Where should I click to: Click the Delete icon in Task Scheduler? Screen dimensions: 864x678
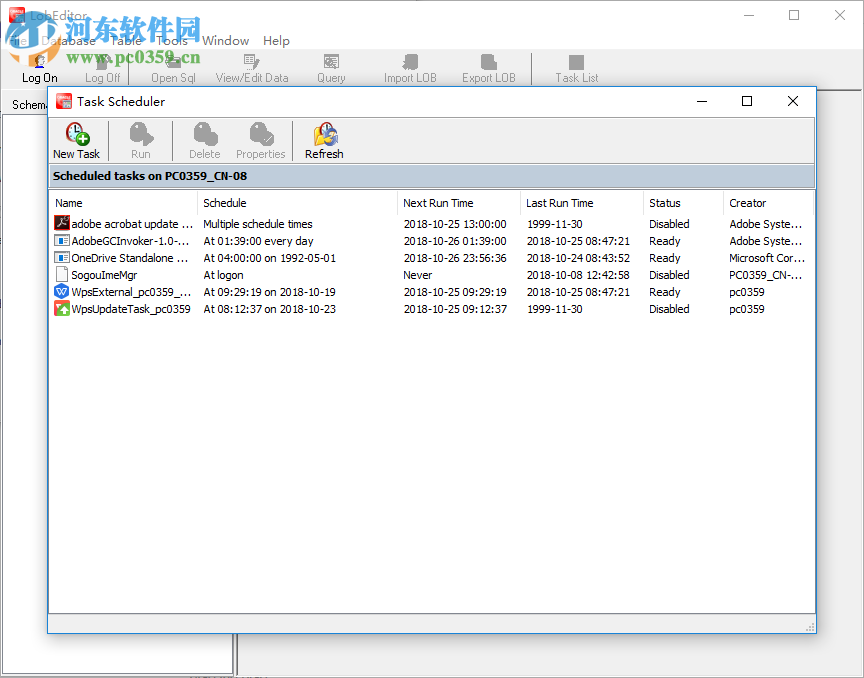pyautogui.click(x=203, y=140)
